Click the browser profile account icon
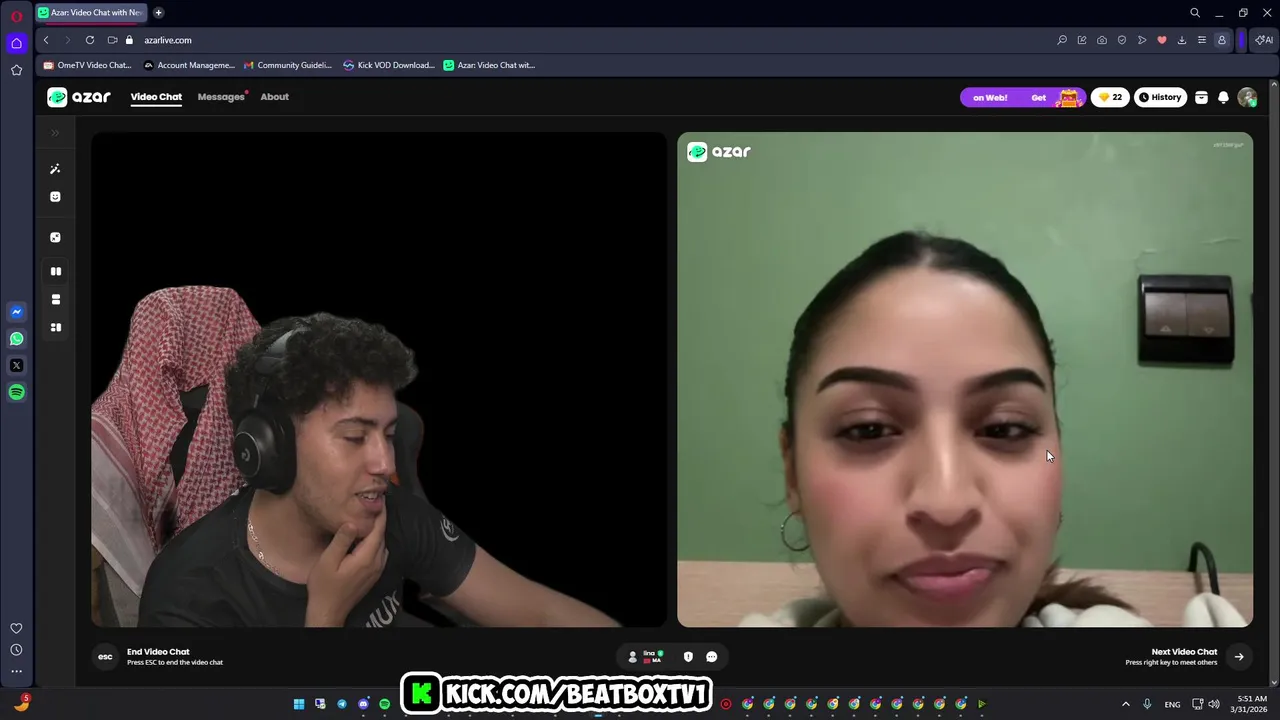This screenshot has width=1280, height=720. click(1221, 40)
